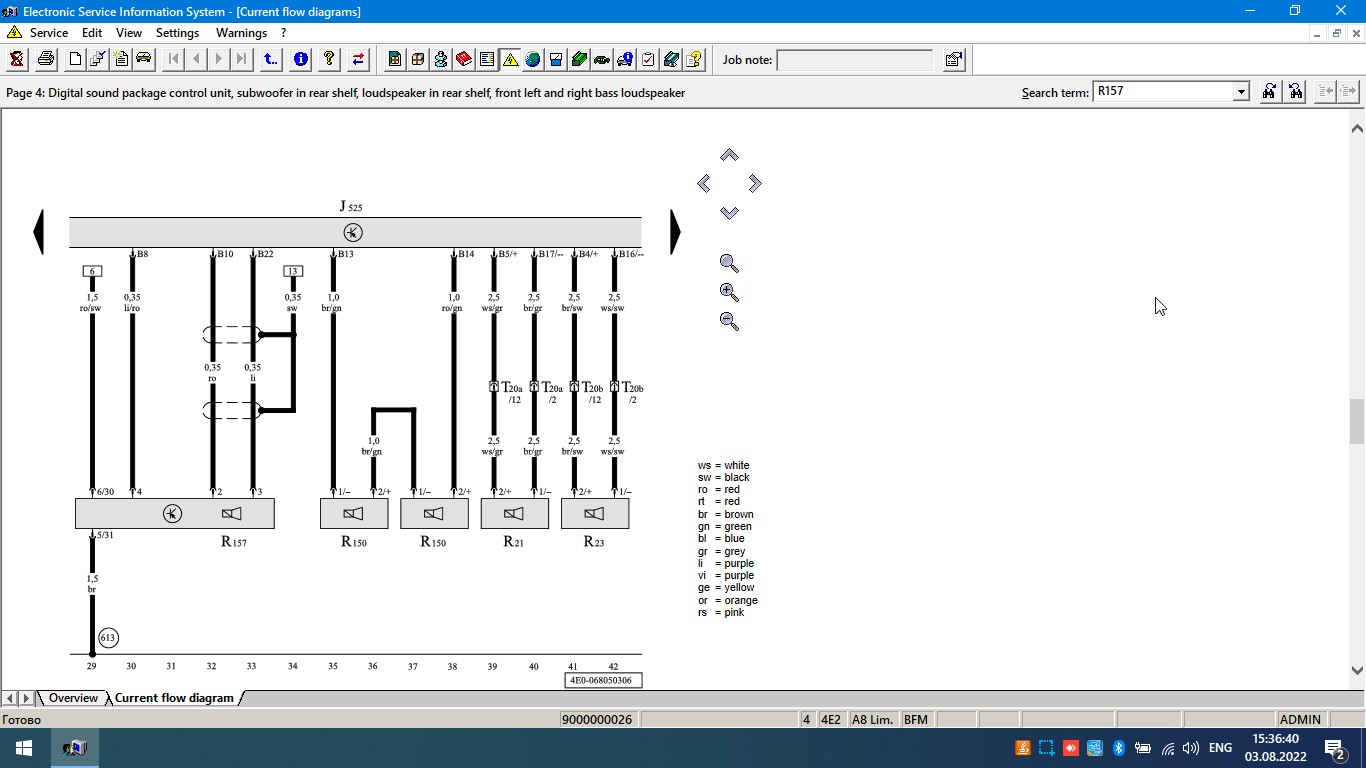
Task: Open the Service menu
Action: (48, 33)
